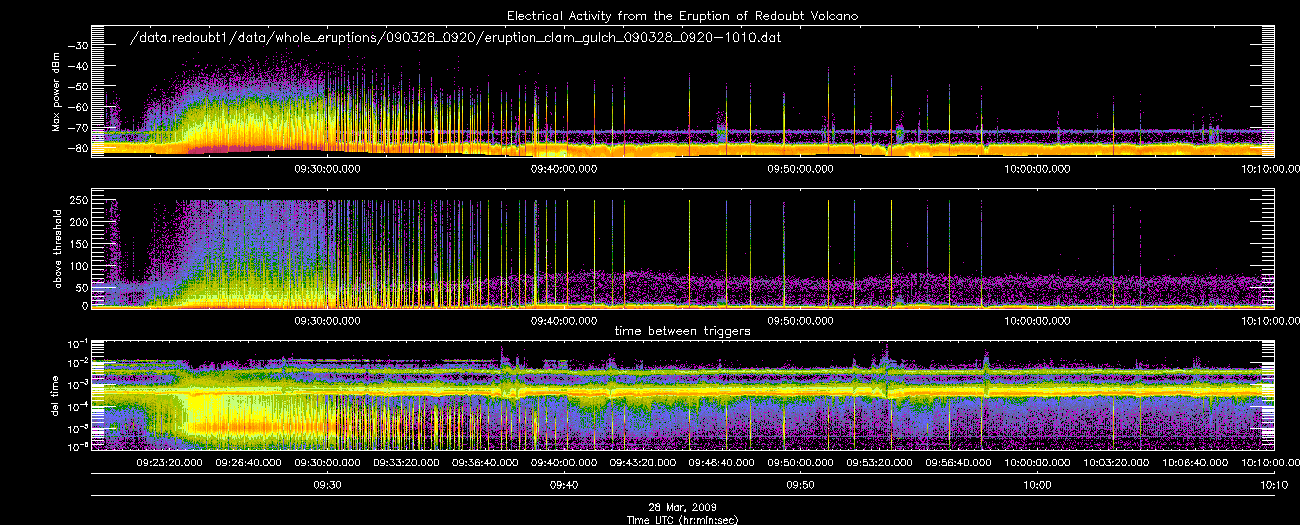This screenshot has height=525, width=1300.
Task: Click the '10:00' label on bottom time axis
Action: (1037, 485)
